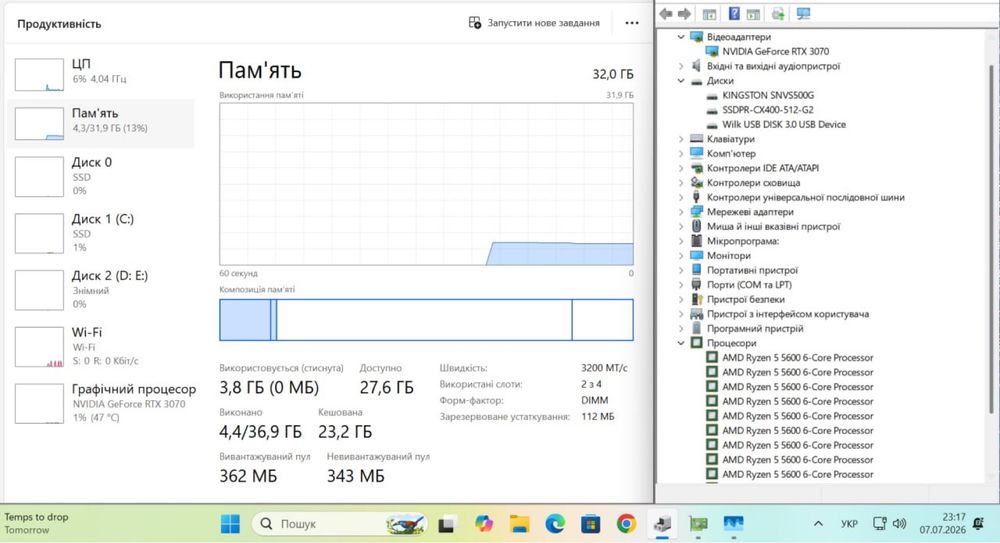Screen dimensions: 1000x543
Task: Click the Відеоадаптери category icon
Action: pyautogui.click(x=696, y=37)
